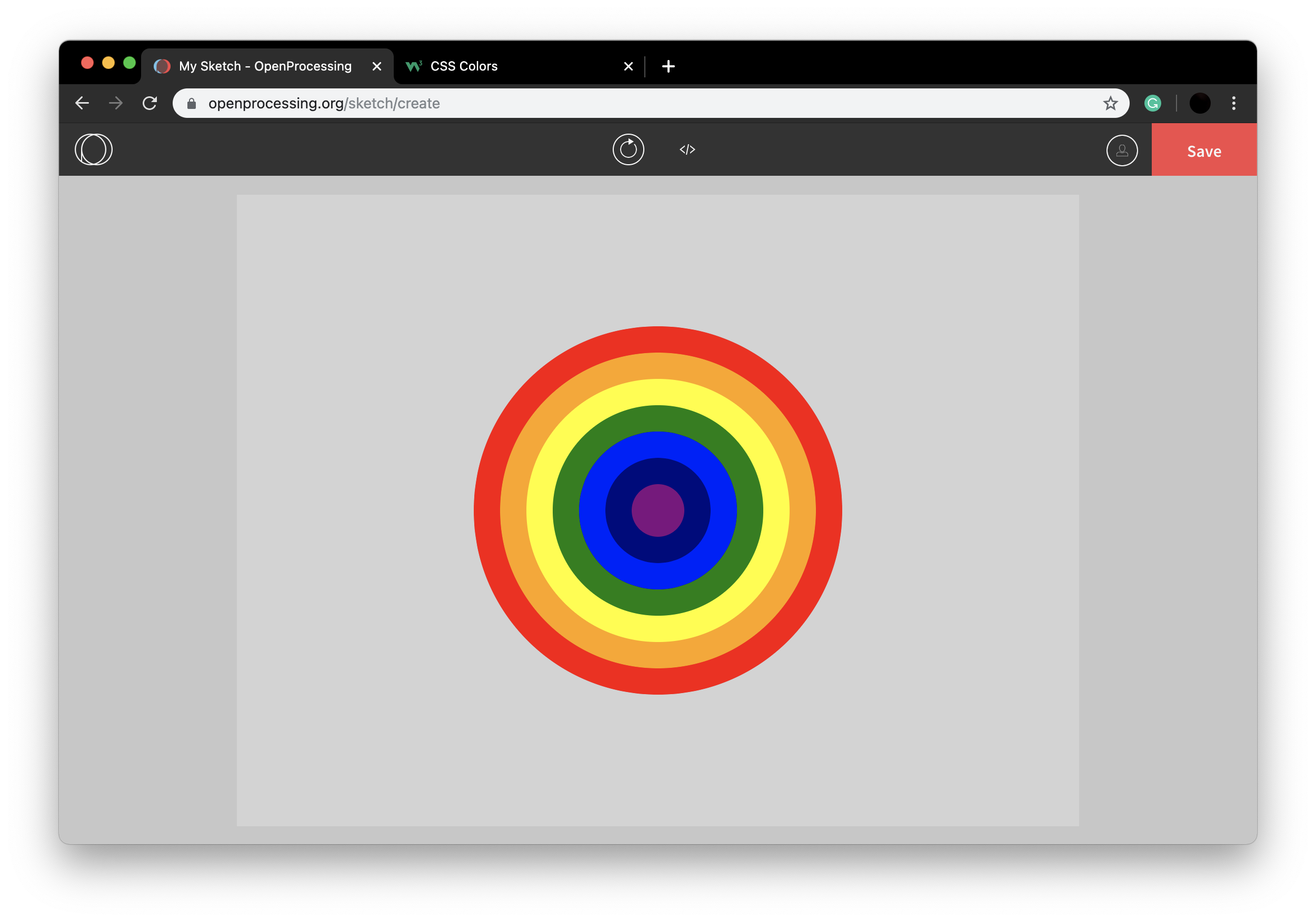Switch to CSS Colors tab
Screen dimensions: 1316x922
(504, 66)
